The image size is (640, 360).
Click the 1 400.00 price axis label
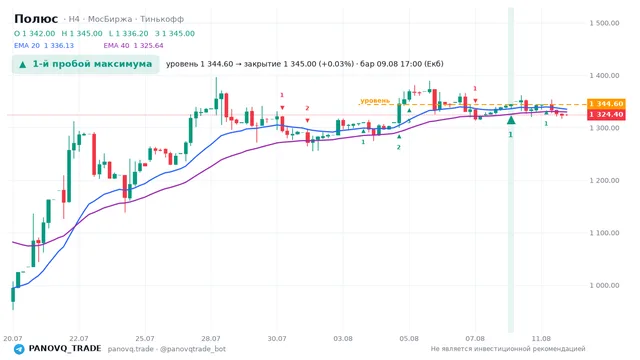click(x=604, y=76)
